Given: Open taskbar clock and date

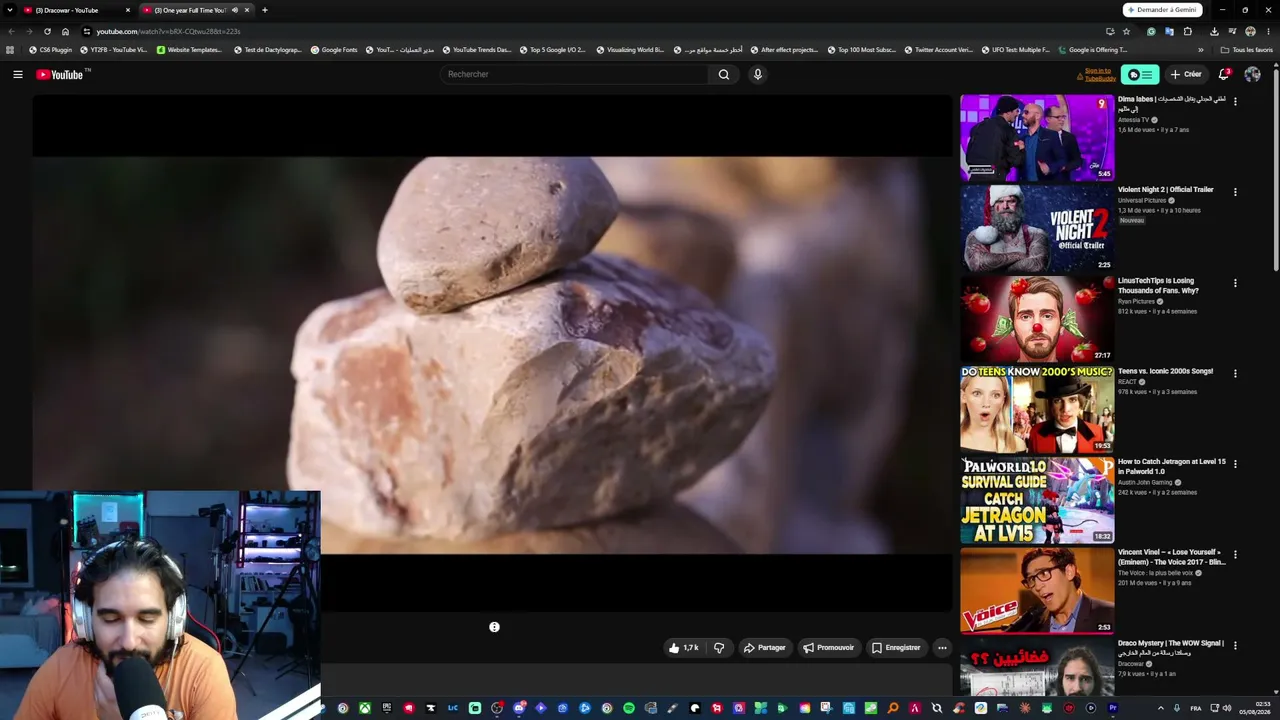Looking at the screenshot, I should 1255,708.
